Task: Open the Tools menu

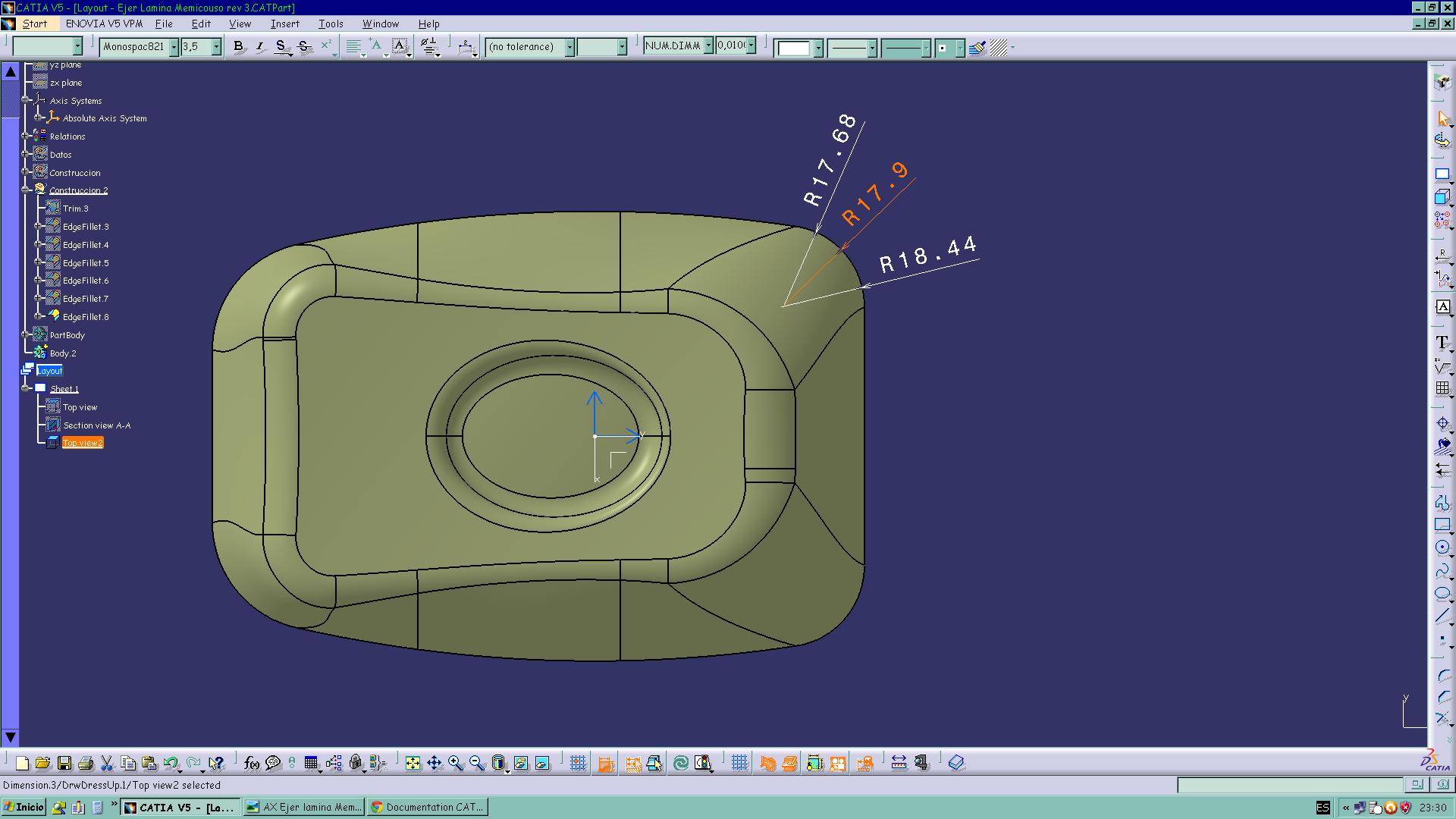Action: [331, 24]
